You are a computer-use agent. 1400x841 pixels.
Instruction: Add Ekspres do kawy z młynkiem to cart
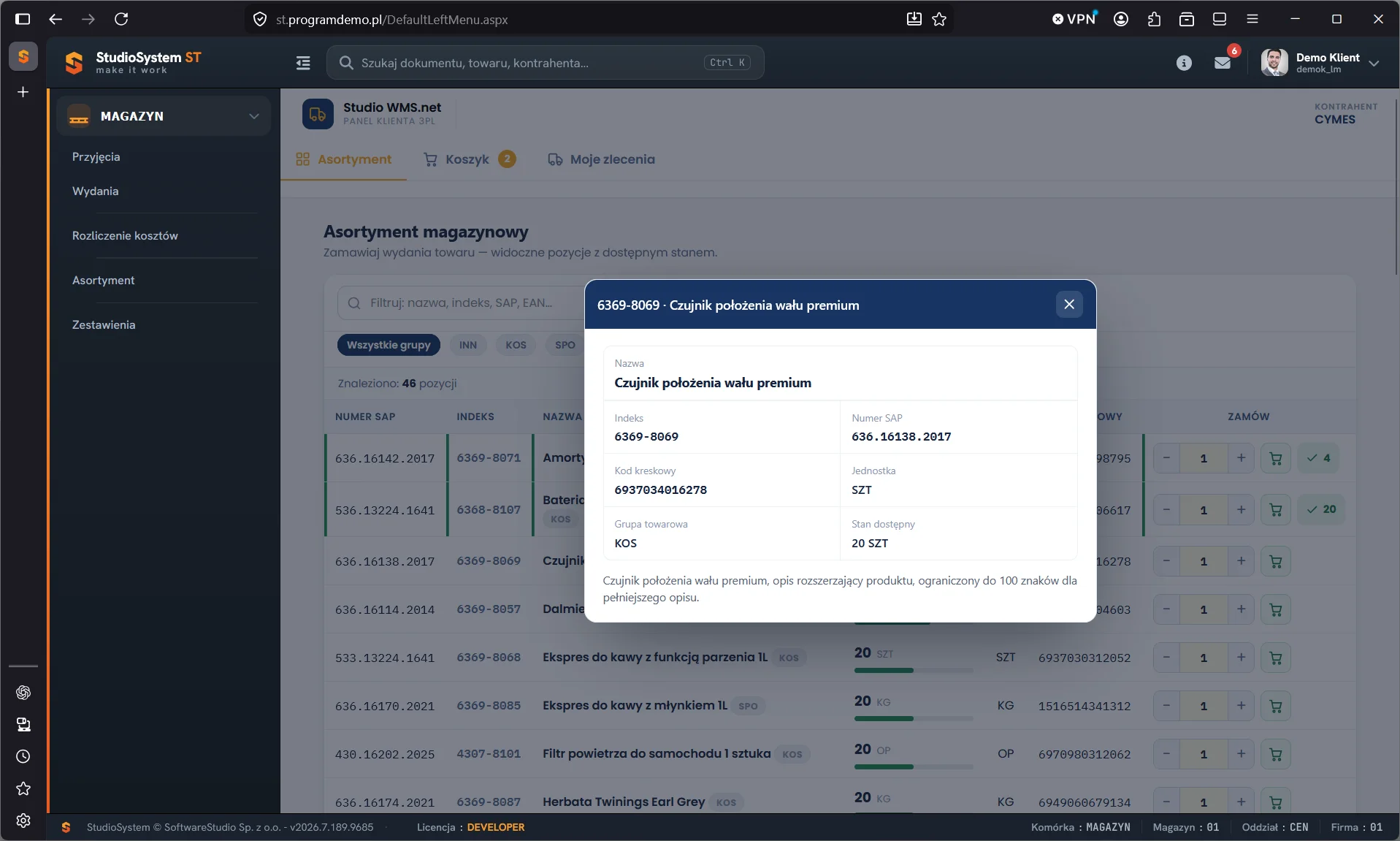tap(1275, 706)
